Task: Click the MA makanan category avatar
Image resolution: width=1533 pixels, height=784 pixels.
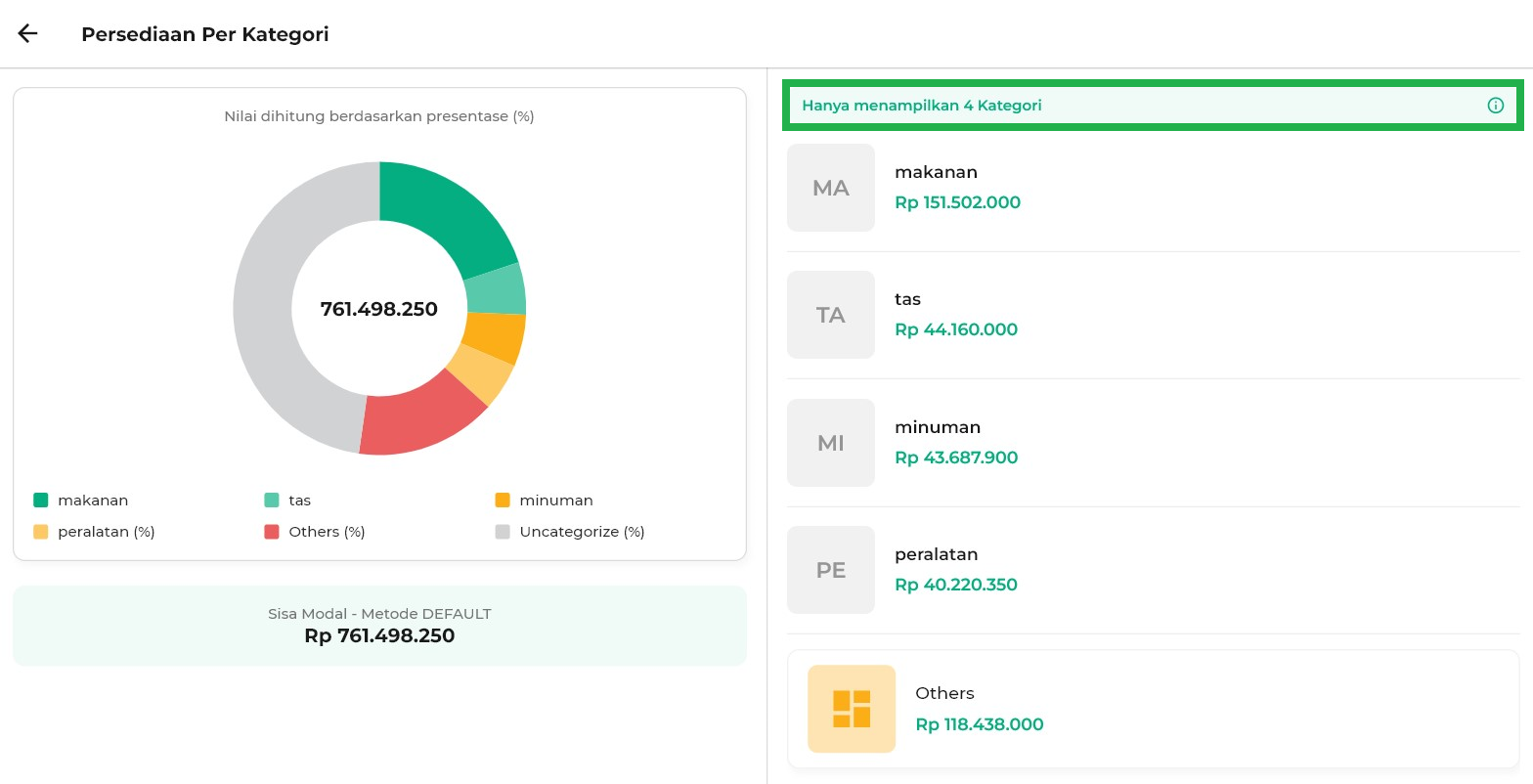Action: tap(830, 188)
